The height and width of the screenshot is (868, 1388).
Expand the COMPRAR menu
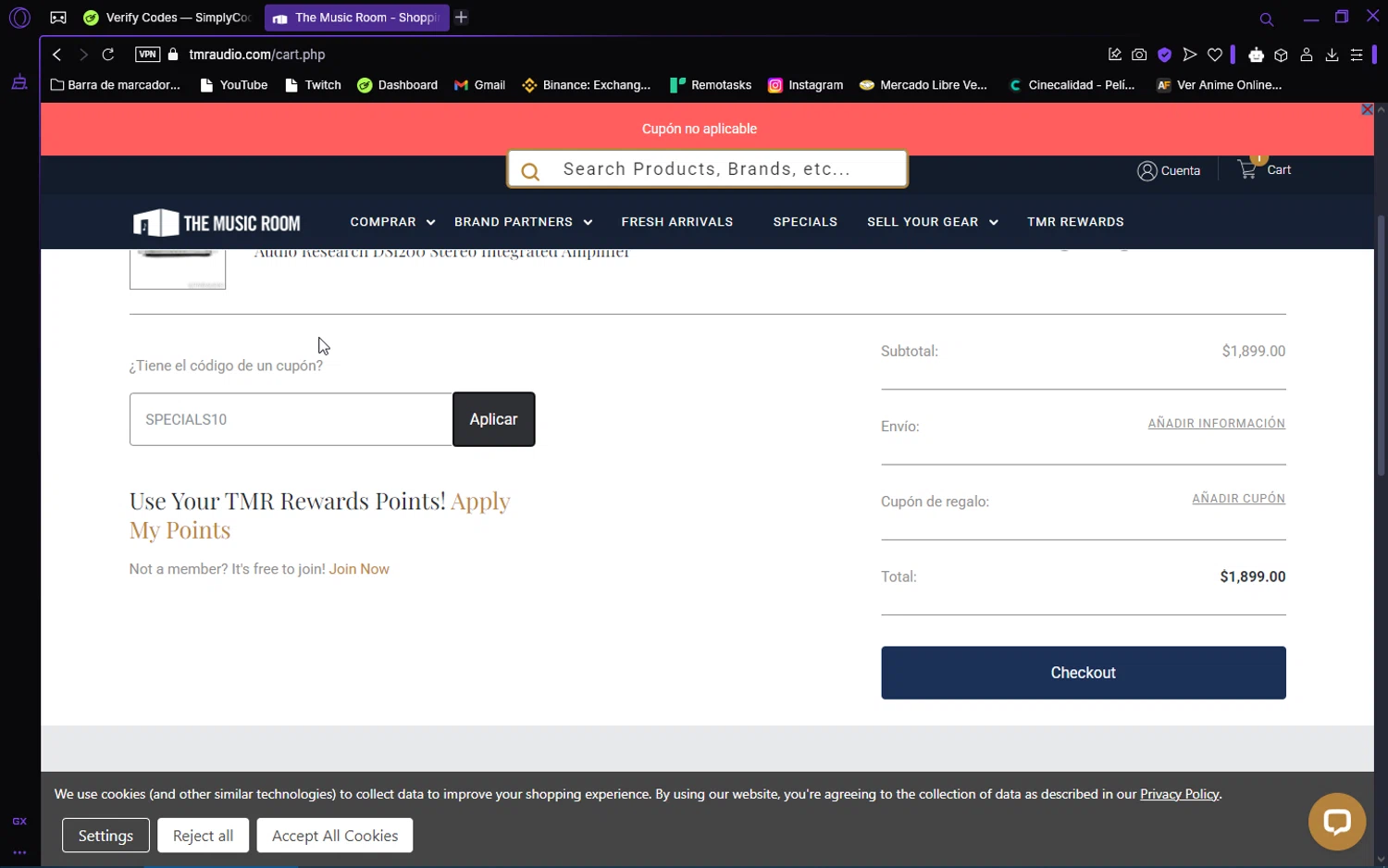point(392,222)
